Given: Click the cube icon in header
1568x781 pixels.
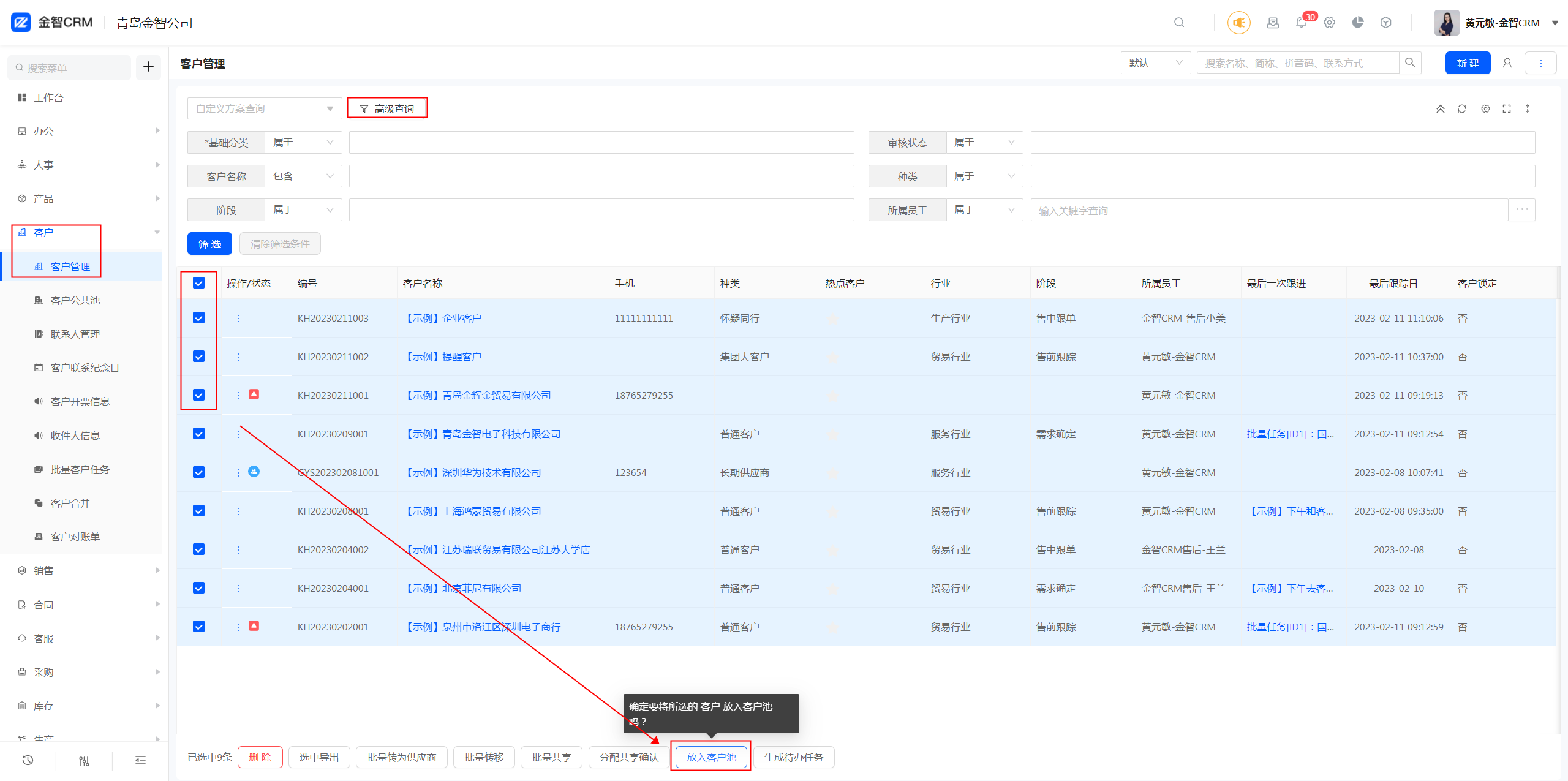Looking at the screenshot, I should 1386,23.
